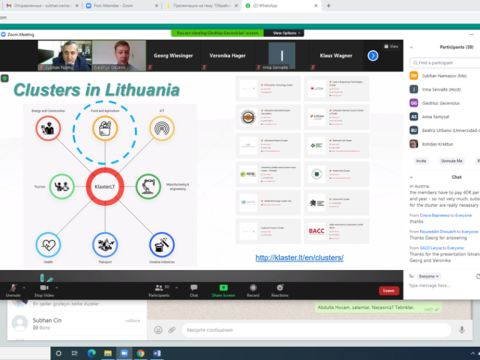Select Giedrius Gecevicius video thumbnail
This screenshot has height=360, width=480.
119,56
